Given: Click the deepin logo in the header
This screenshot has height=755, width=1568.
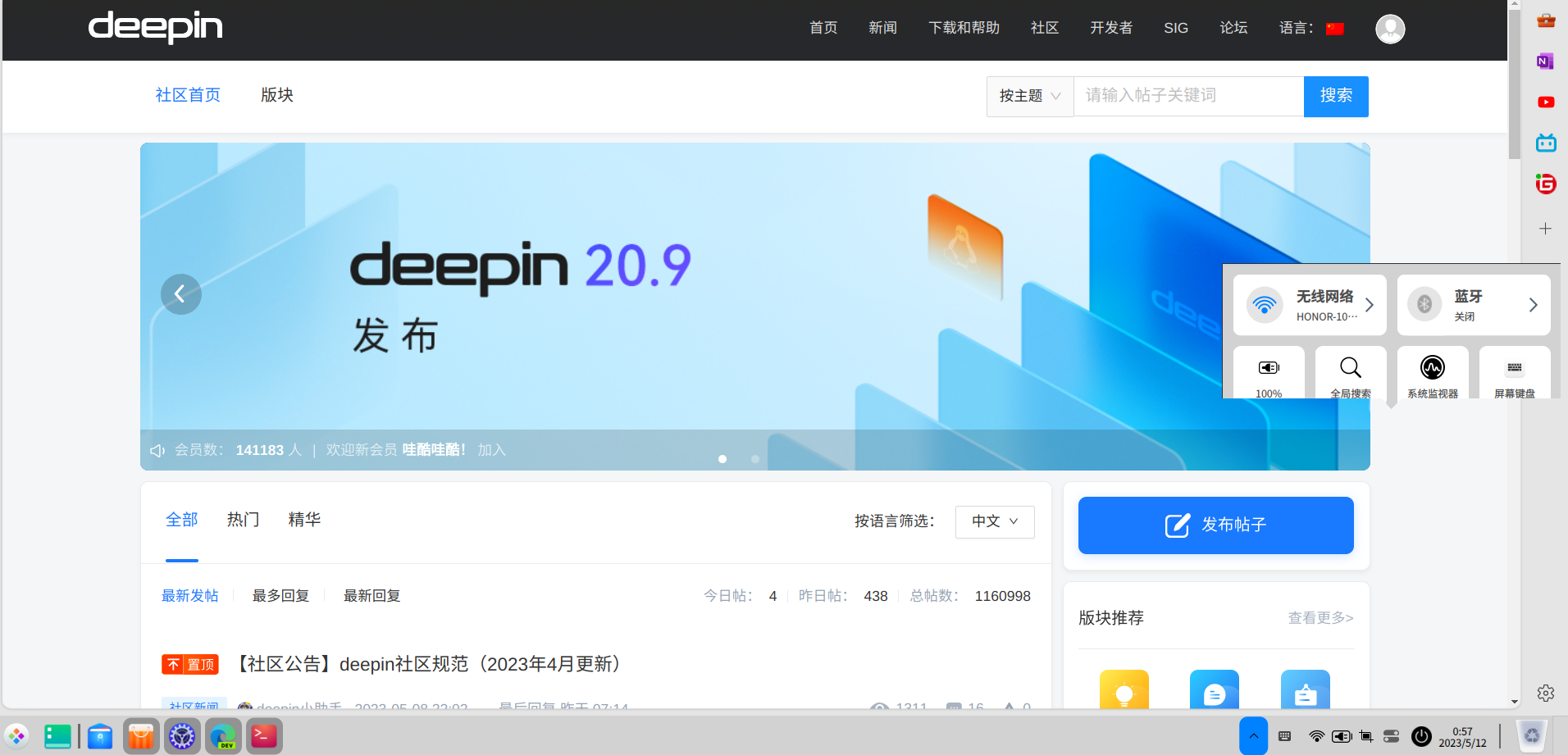Looking at the screenshot, I should click(156, 27).
